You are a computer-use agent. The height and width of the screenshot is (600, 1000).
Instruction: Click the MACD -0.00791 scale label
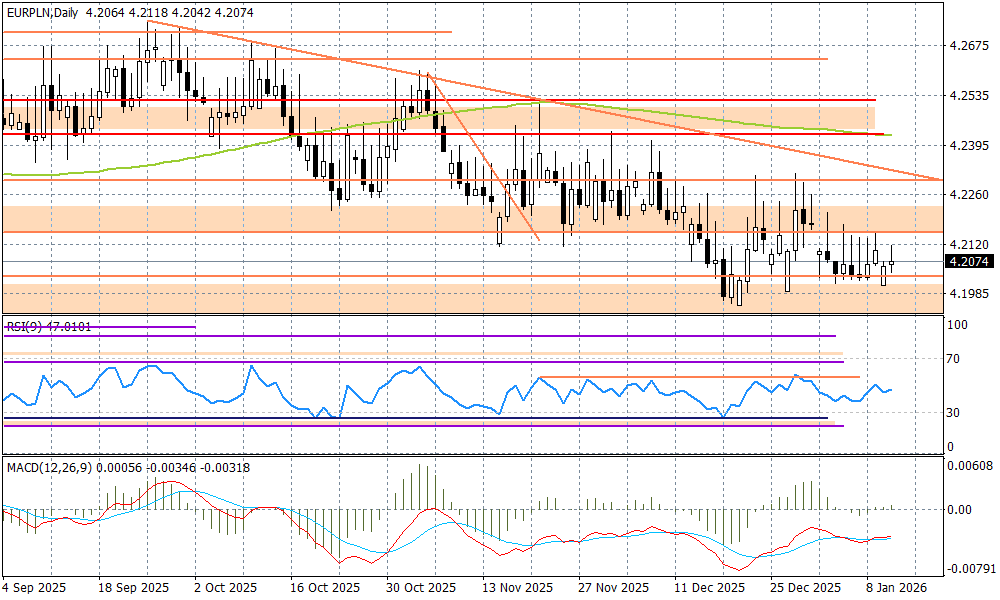click(970, 570)
